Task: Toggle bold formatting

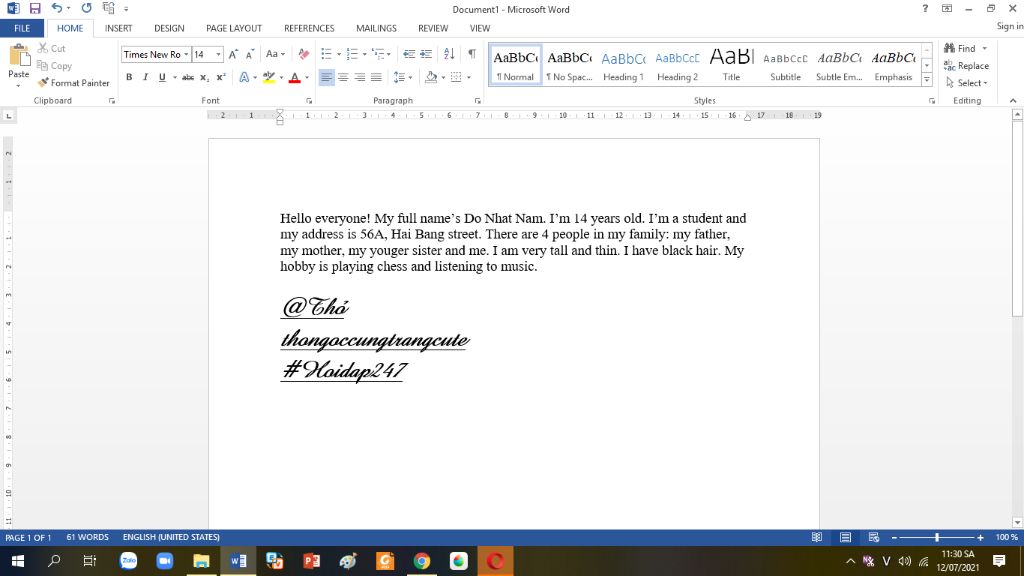Action: pos(129,77)
